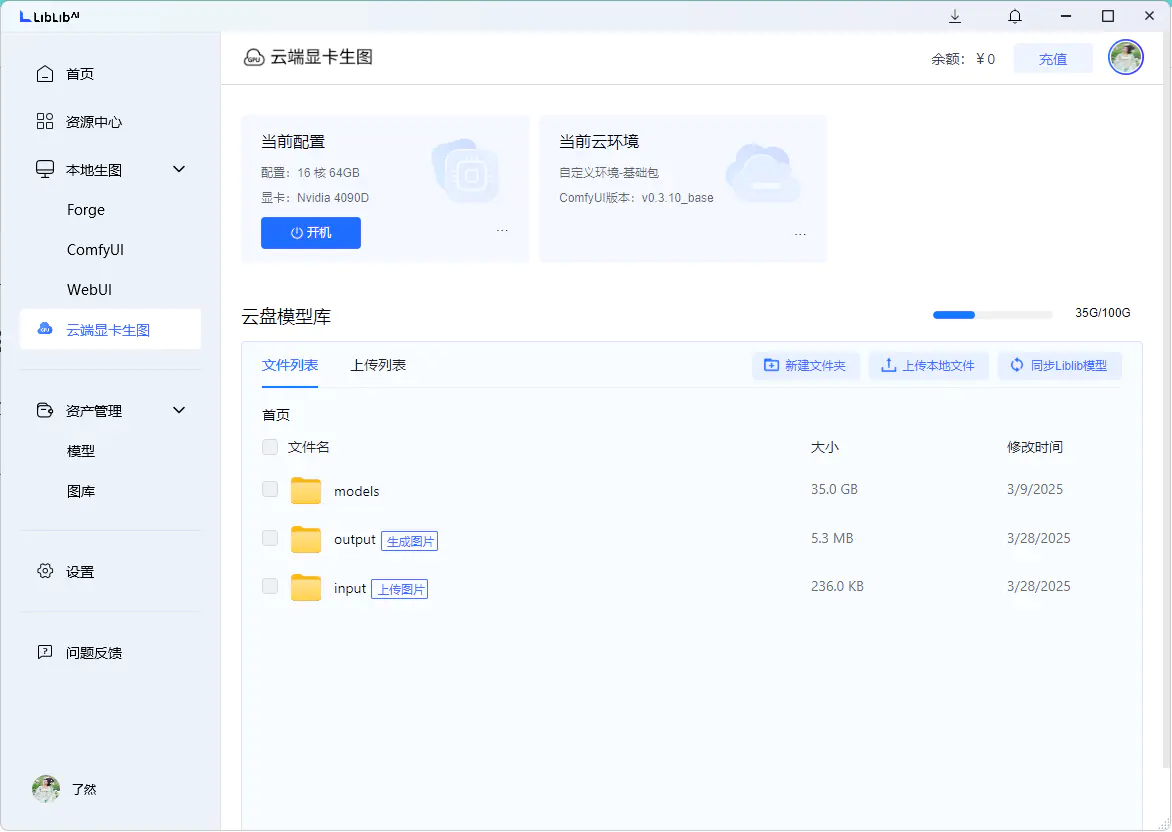1172x832 pixels.
Task: Click the input folder icon
Action: pyautogui.click(x=306, y=588)
